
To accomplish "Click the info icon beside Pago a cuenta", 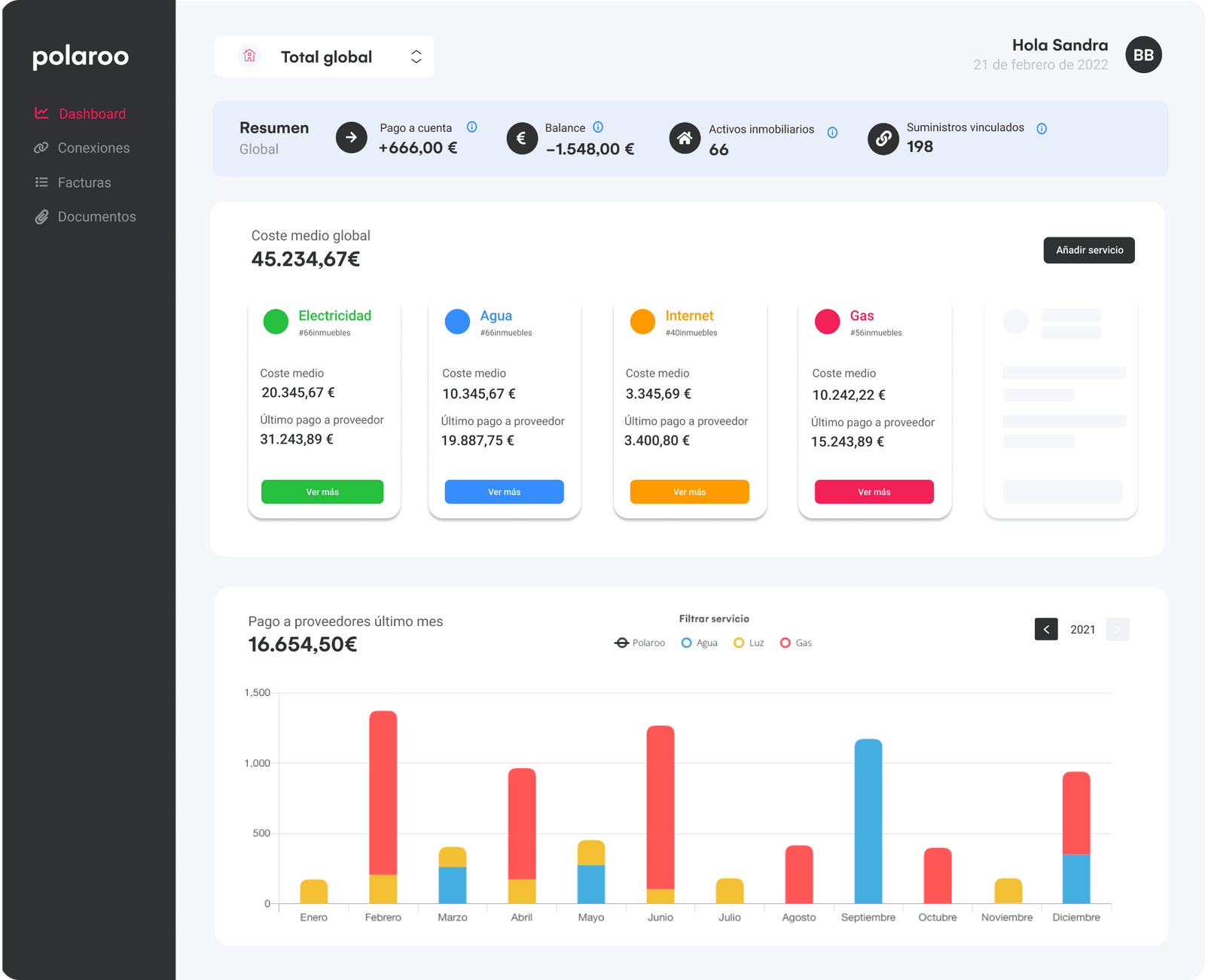I will 471,127.
